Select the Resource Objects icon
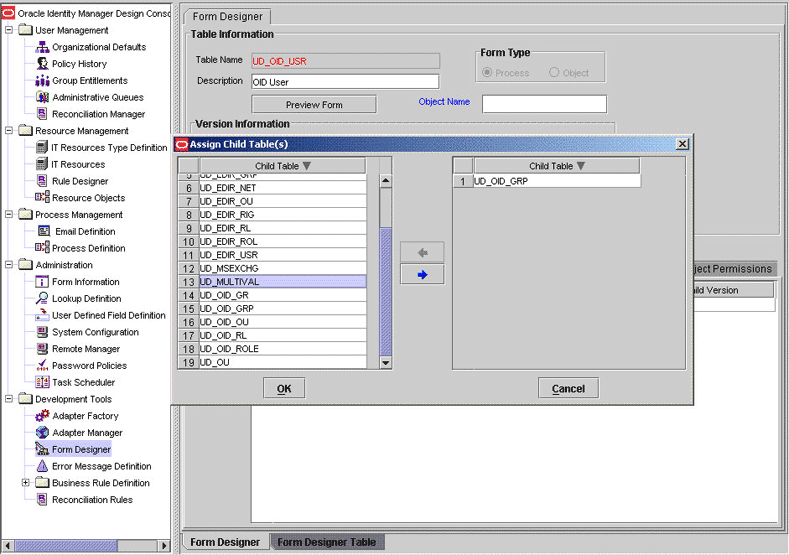 click(x=42, y=198)
